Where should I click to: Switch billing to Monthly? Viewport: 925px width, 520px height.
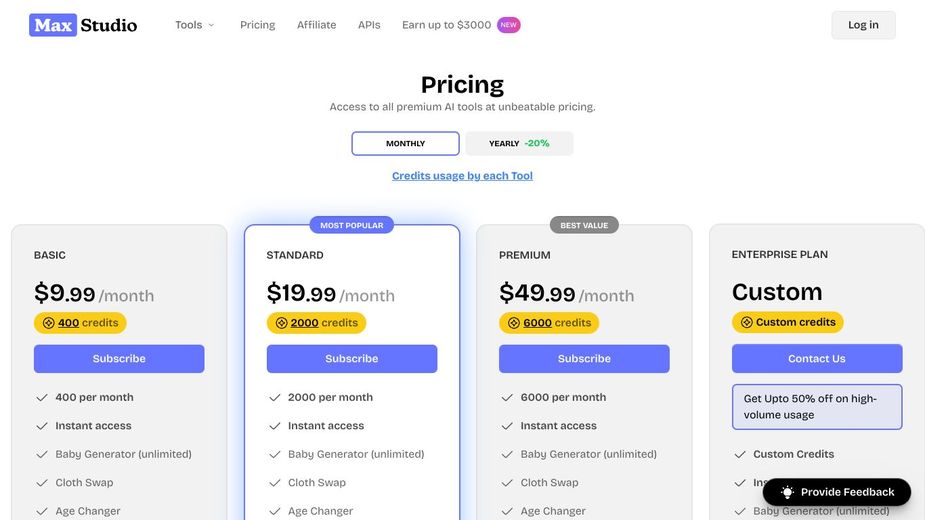click(405, 144)
